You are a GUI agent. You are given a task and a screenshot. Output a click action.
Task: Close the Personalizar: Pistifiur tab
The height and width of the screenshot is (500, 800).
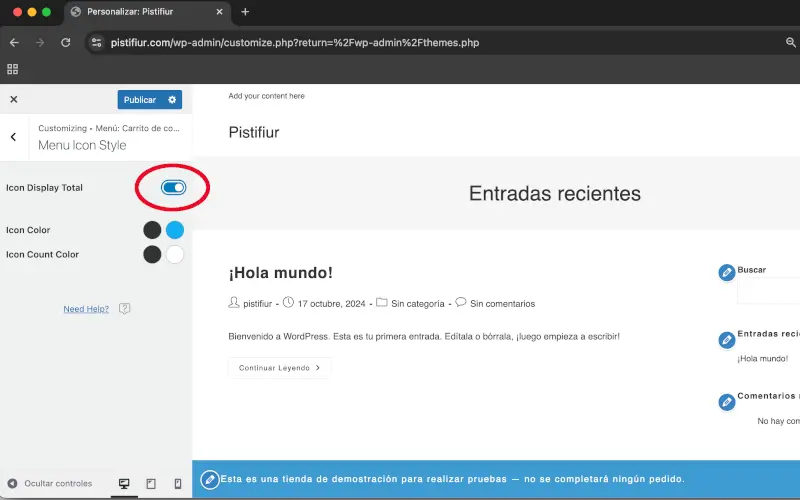pos(219,12)
